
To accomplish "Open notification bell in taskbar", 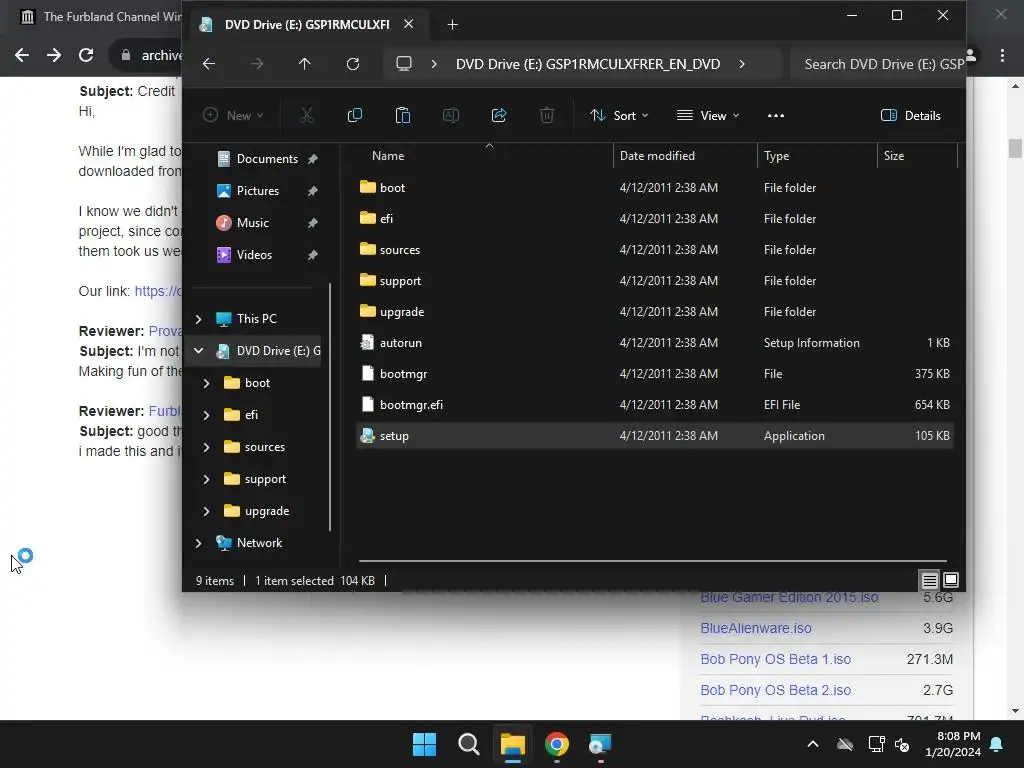I will [x=997, y=744].
